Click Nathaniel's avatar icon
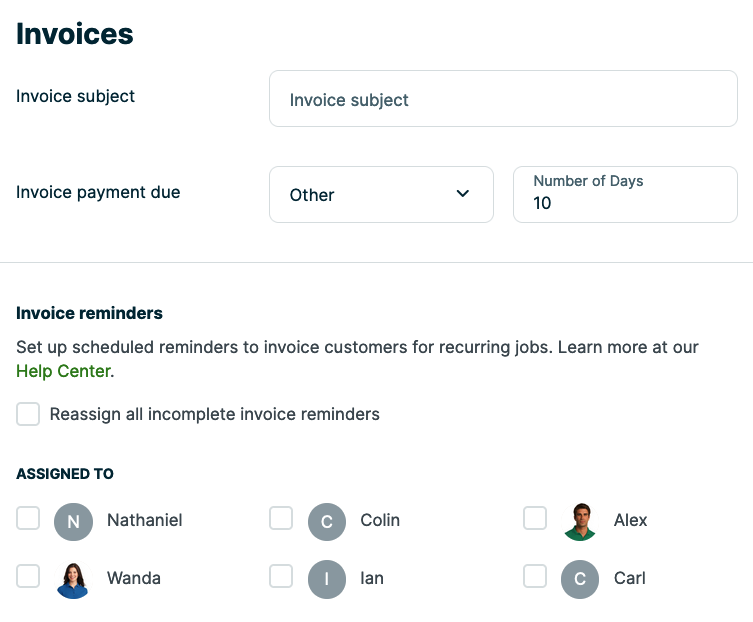 coord(73,521)
